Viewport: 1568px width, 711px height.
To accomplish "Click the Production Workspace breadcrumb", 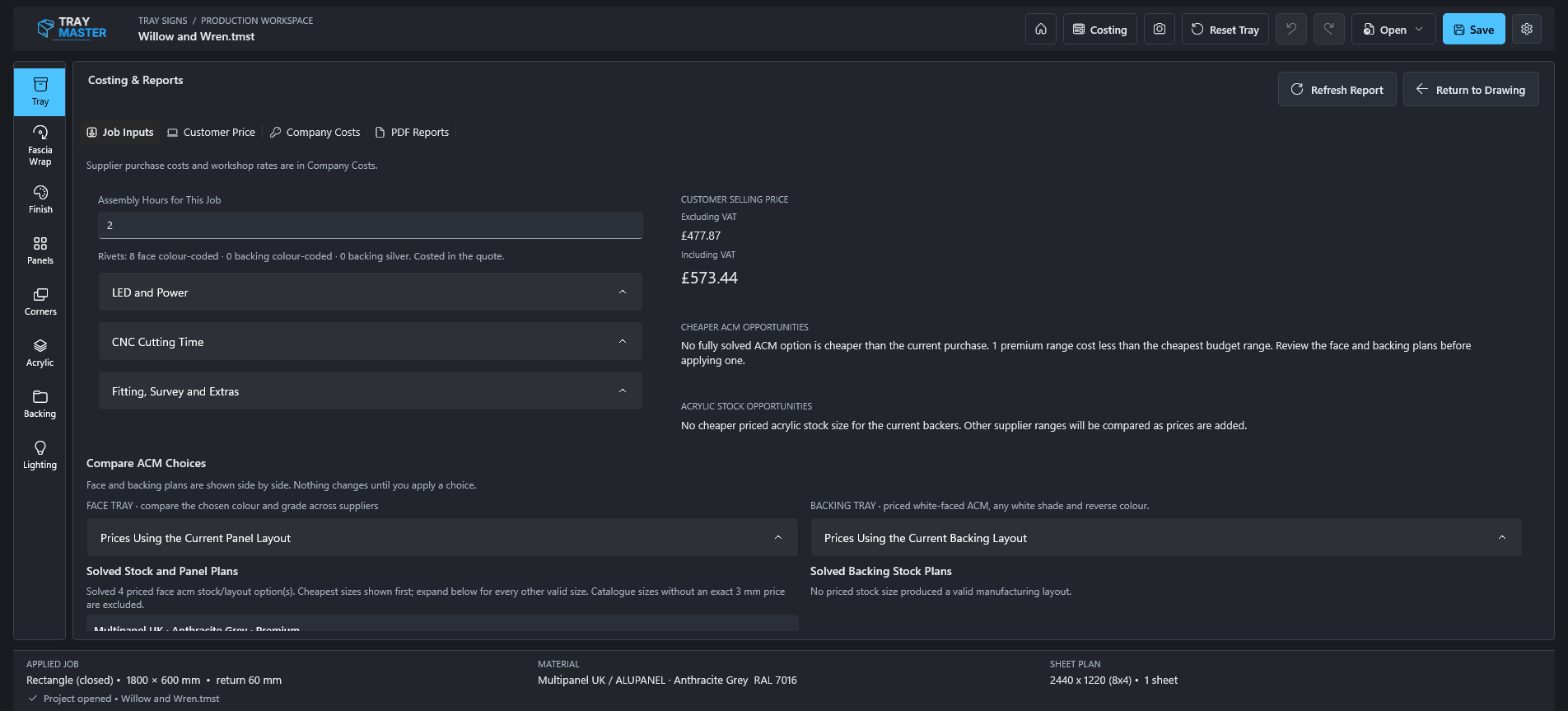I will [x=257, y=21].
